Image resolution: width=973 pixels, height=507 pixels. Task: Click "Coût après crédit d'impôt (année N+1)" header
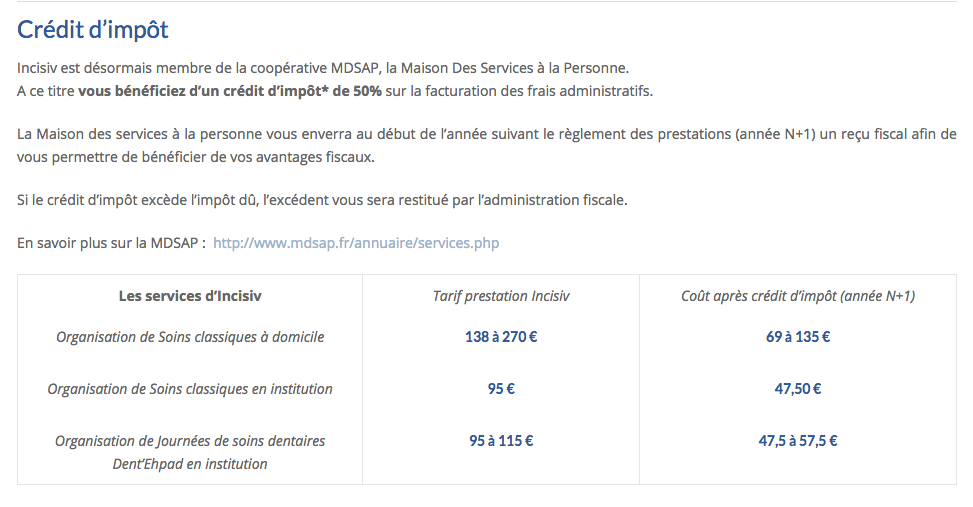pos(798,296)
